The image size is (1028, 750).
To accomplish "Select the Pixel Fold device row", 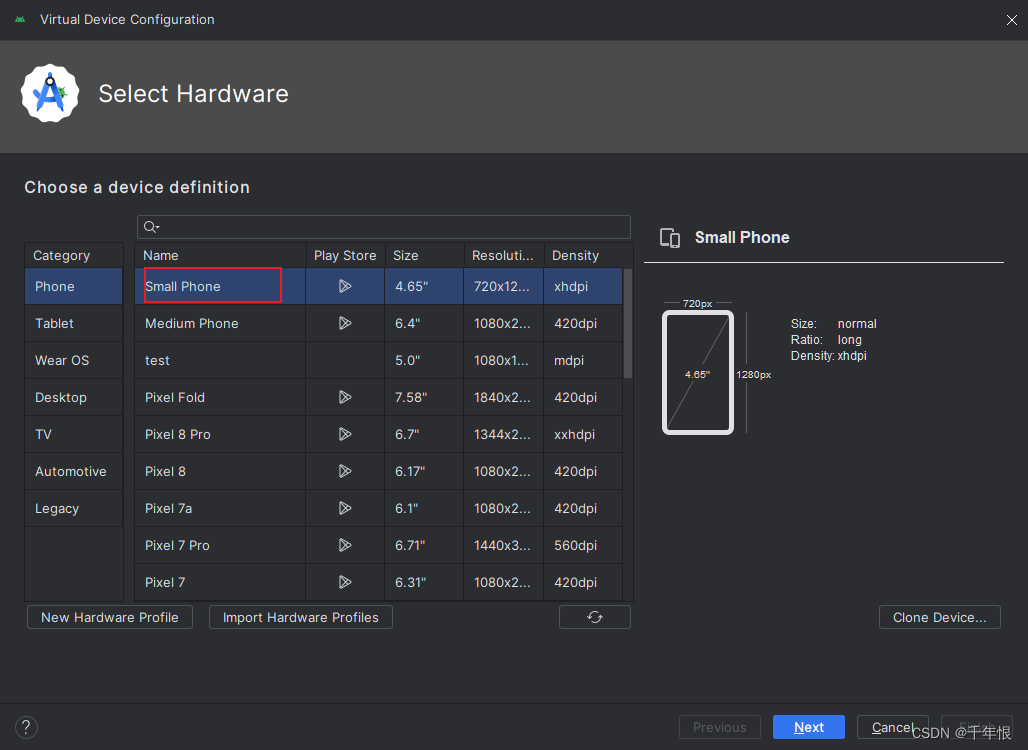I will (378, 397).
